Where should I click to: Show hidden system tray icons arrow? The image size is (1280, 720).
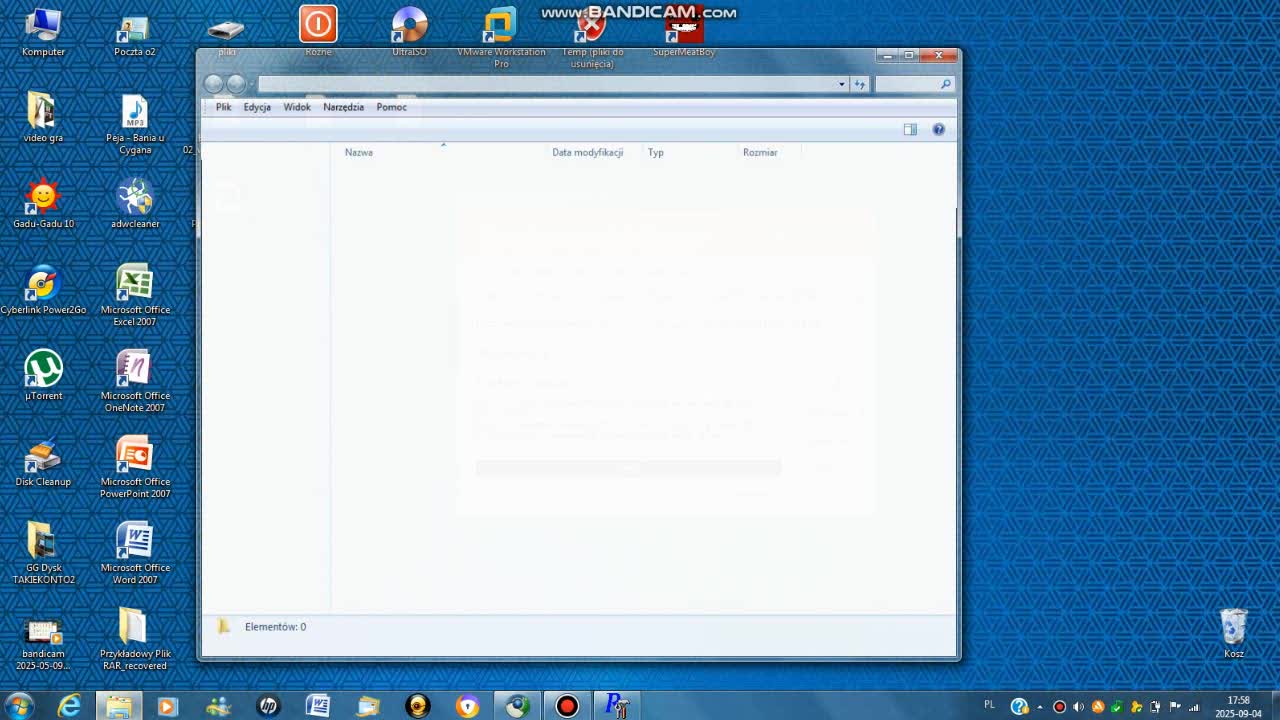[1040, 707]
